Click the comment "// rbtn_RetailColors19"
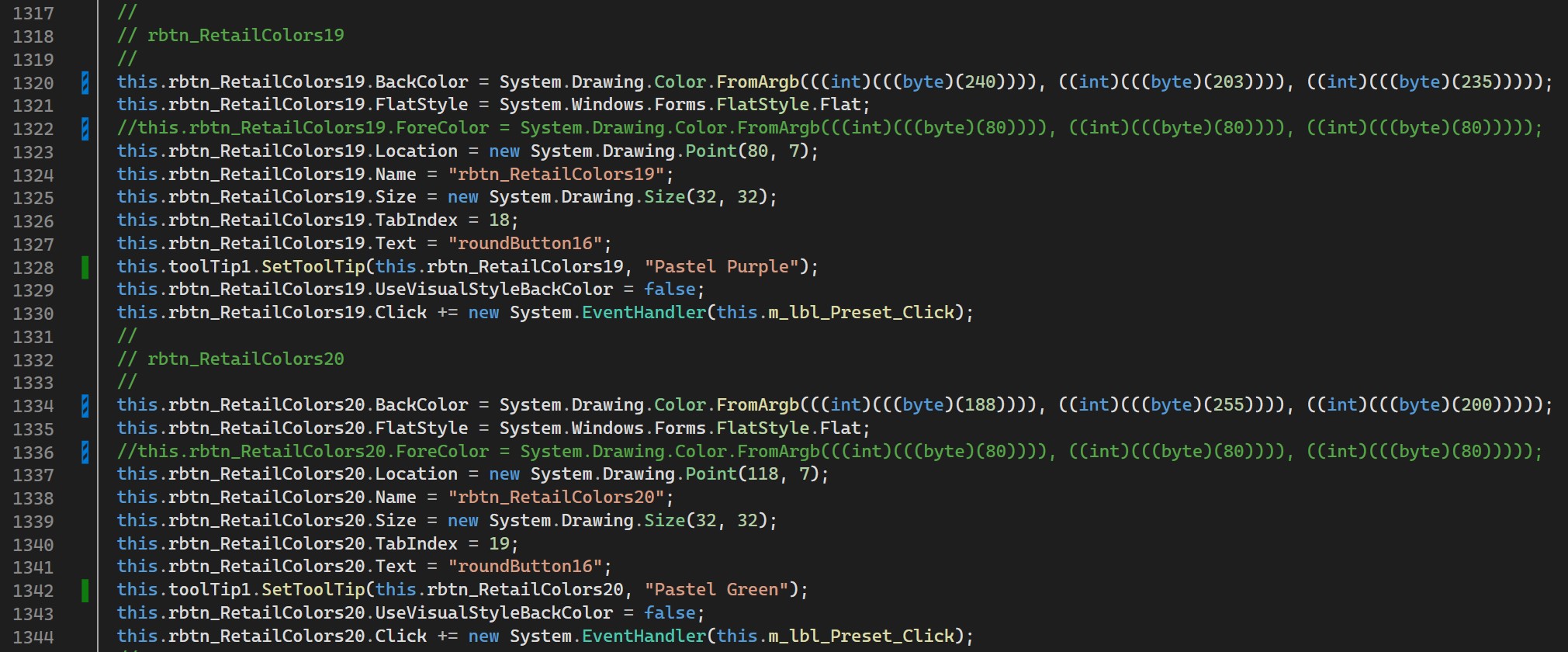The height and width of the screenshot is (652, 1568). [x=230, y=36]
